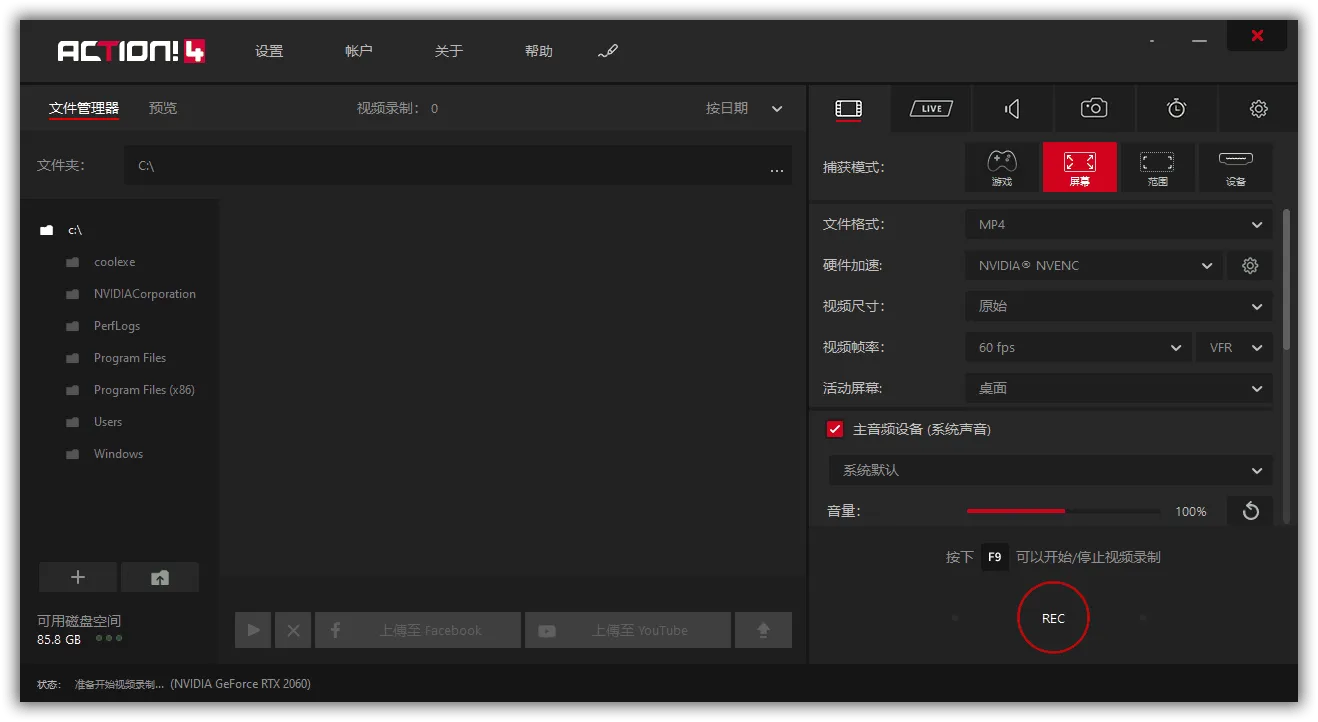Image resolution: width=1318 pixels, height=722 pixels.
Task: Click the disk space dots indicator
Action: click(x=109, y=638)
